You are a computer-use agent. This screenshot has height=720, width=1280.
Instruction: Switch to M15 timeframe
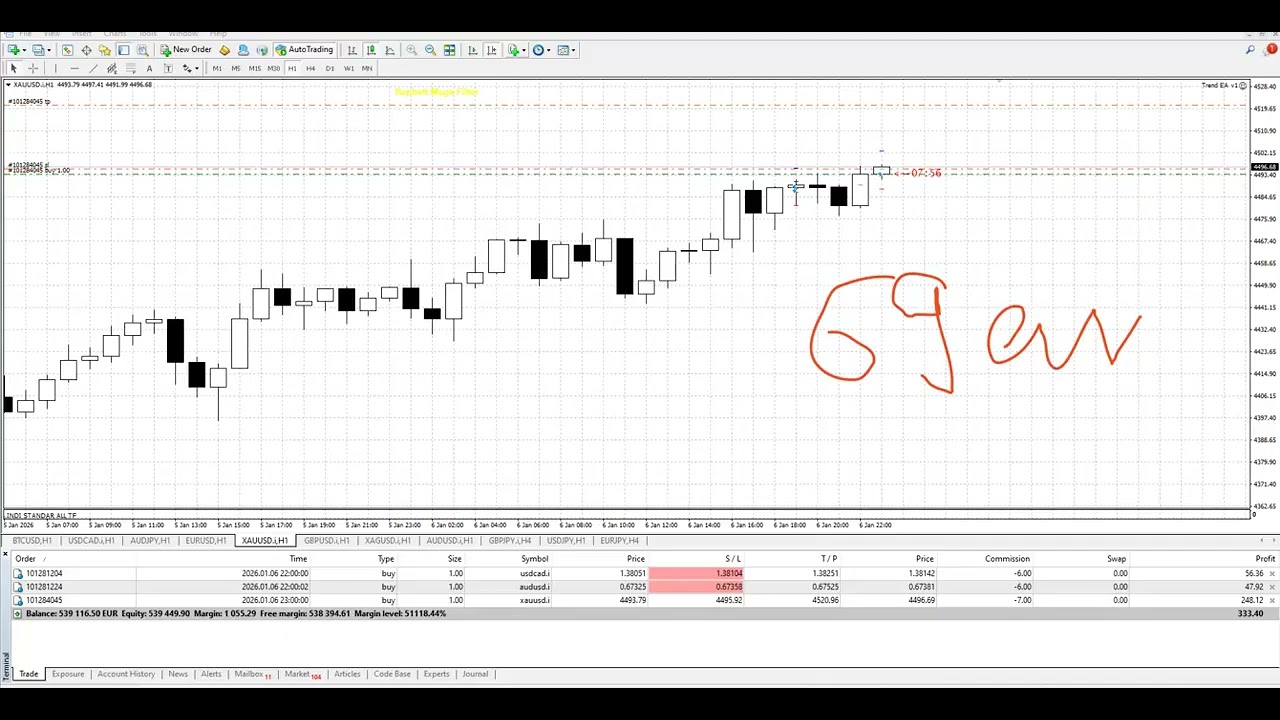point(255,68)
